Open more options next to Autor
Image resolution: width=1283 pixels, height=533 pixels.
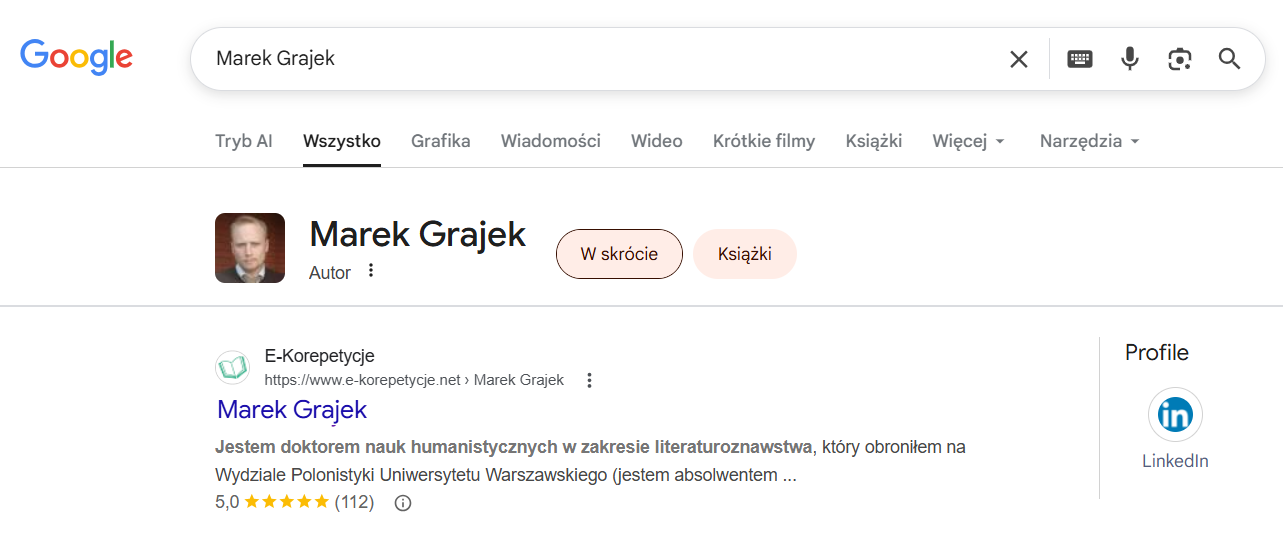371,271
